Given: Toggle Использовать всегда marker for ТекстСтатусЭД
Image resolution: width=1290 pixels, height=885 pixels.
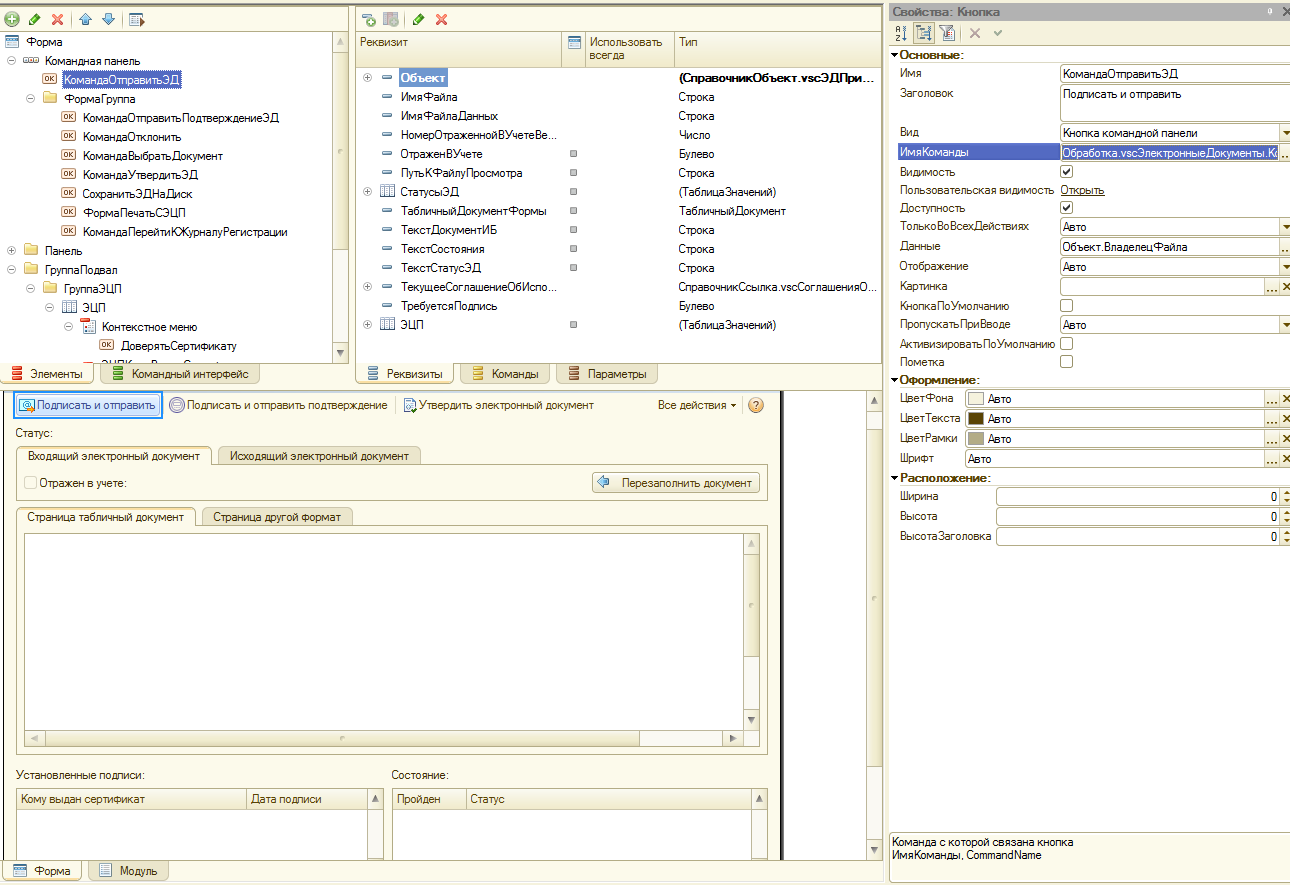Looking at the screenshot, I should click(x=573, y=268).
